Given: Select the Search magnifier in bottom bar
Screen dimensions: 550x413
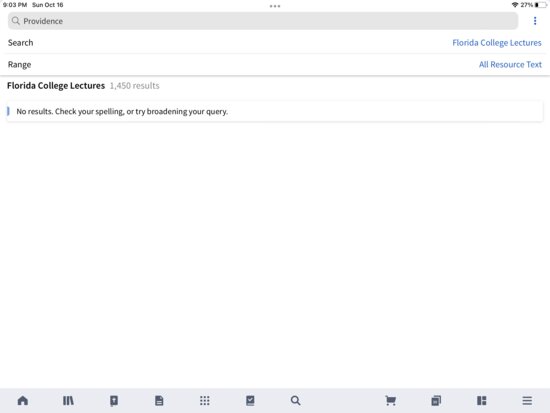Looking at the screenshot, I should click(295, 400).
